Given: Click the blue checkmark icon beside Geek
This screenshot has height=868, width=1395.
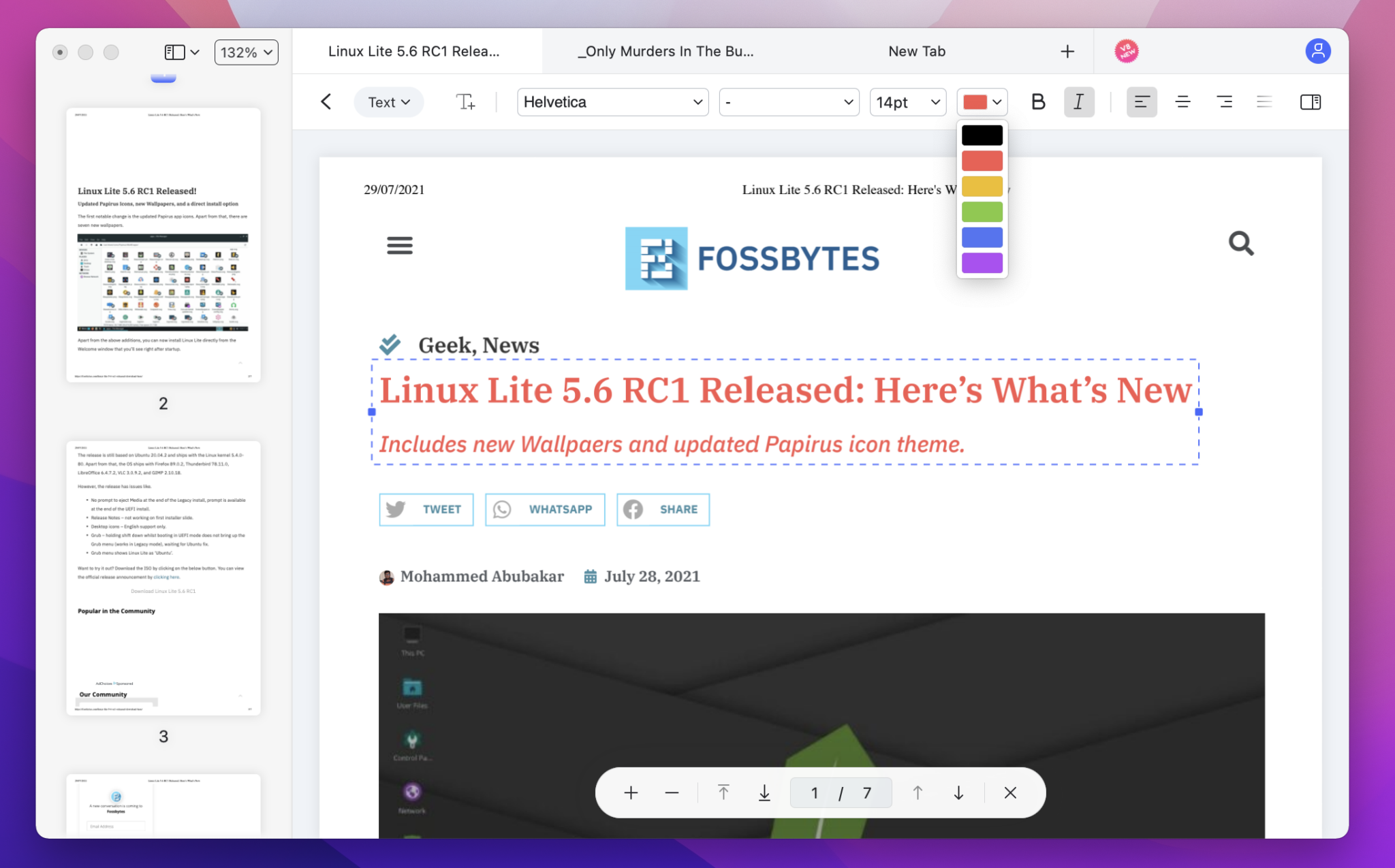Looking at the screenshot, I should click(390, 344).
